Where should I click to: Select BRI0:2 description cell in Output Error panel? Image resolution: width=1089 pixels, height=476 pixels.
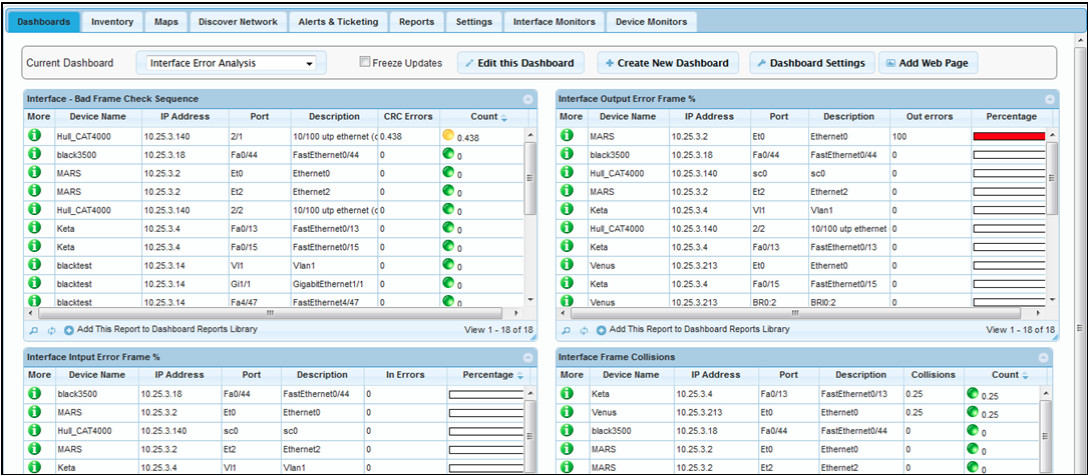pyautogui.click(x=848, y=302)
